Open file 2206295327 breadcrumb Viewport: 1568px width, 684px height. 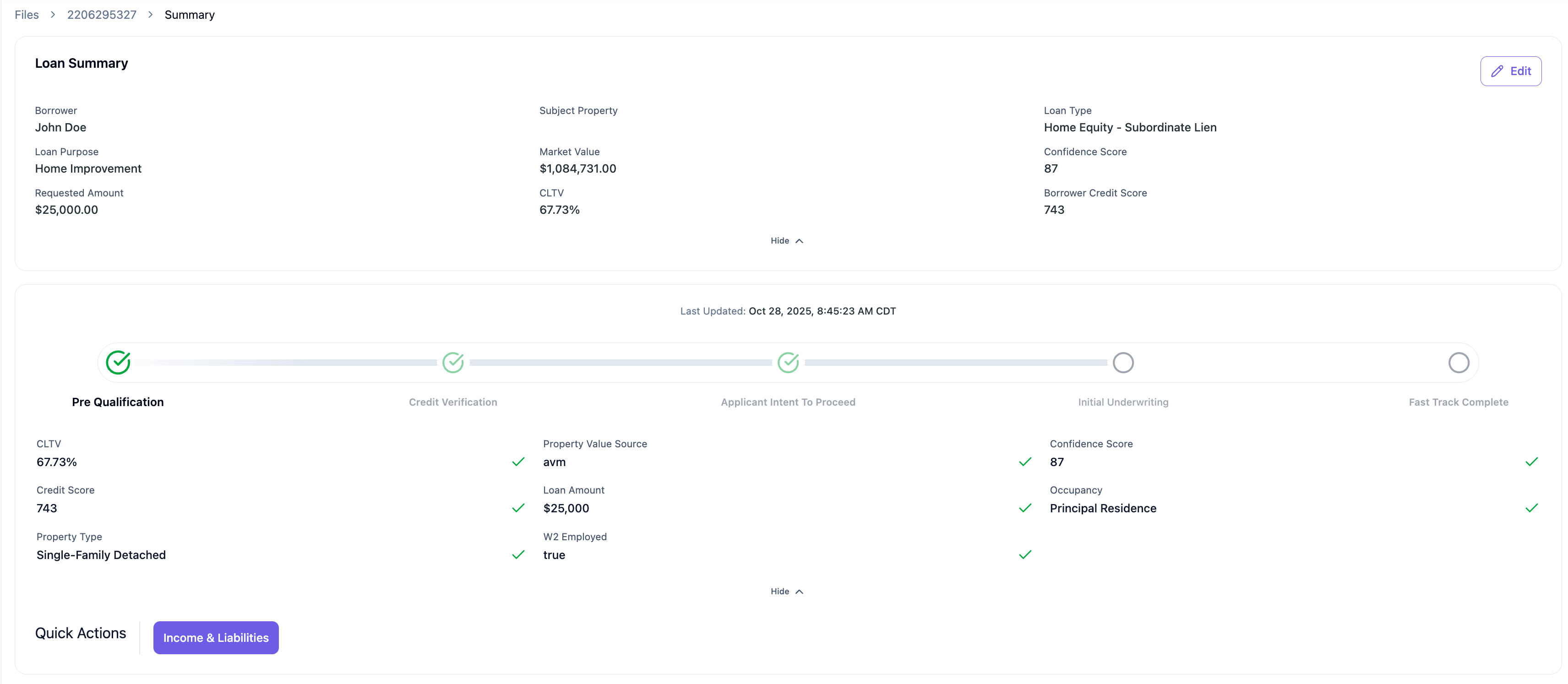(x=102, y=15)
